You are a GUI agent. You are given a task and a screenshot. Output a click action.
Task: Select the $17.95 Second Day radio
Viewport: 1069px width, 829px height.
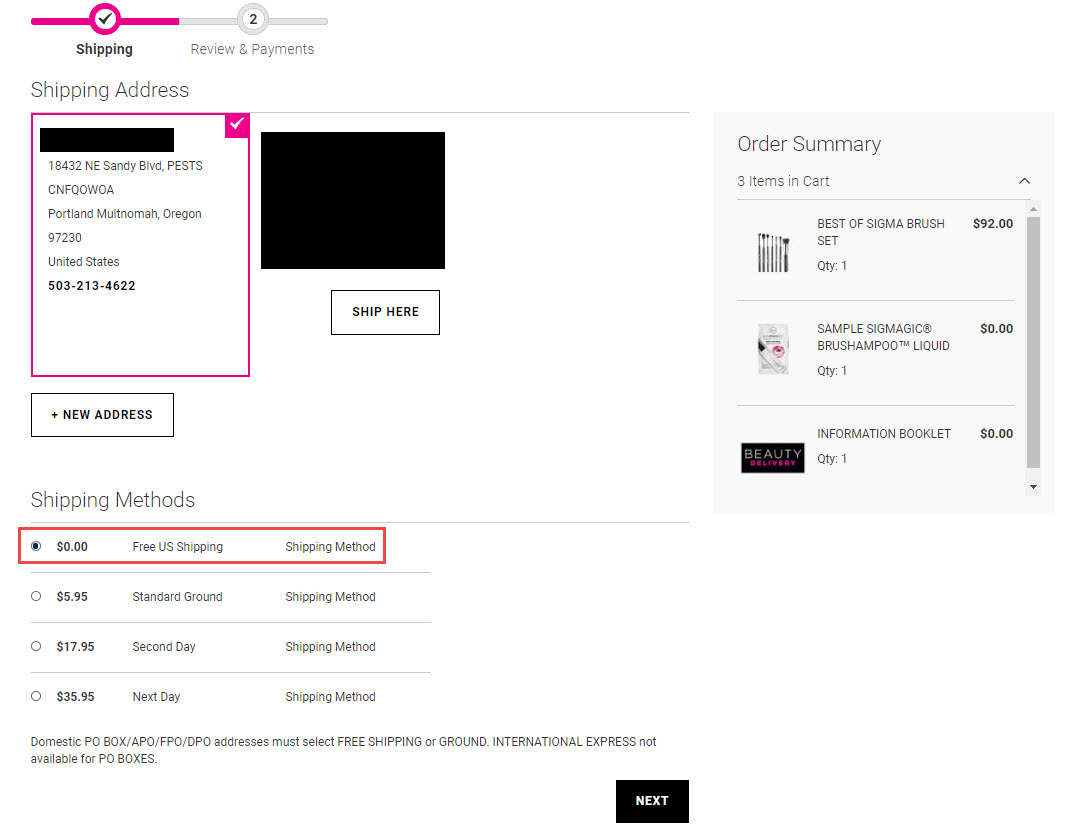click(x=36, y=646)
